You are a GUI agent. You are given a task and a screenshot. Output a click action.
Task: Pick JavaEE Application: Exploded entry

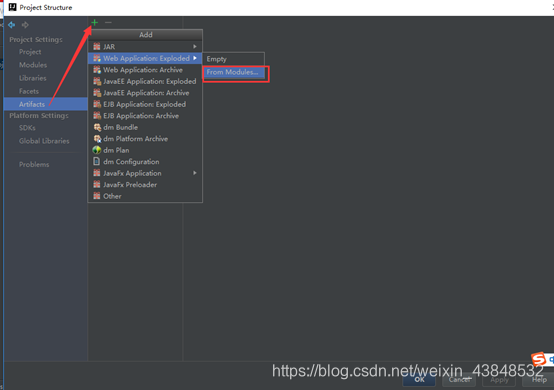(145, 81)
